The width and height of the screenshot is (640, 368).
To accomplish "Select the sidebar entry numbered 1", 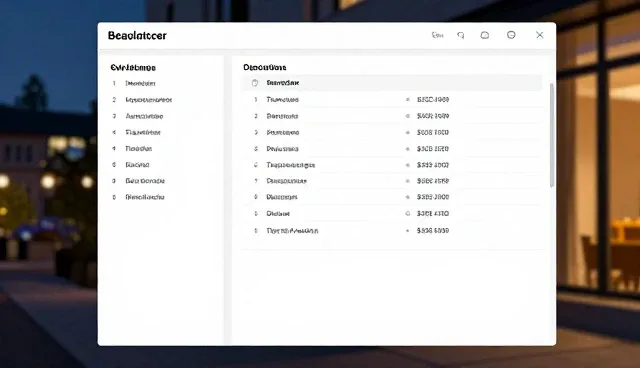I will tap(140, 83).
